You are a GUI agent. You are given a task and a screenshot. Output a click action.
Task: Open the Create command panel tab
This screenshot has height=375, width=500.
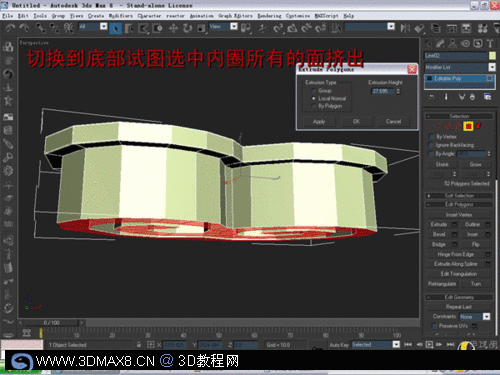click(428, 43)
